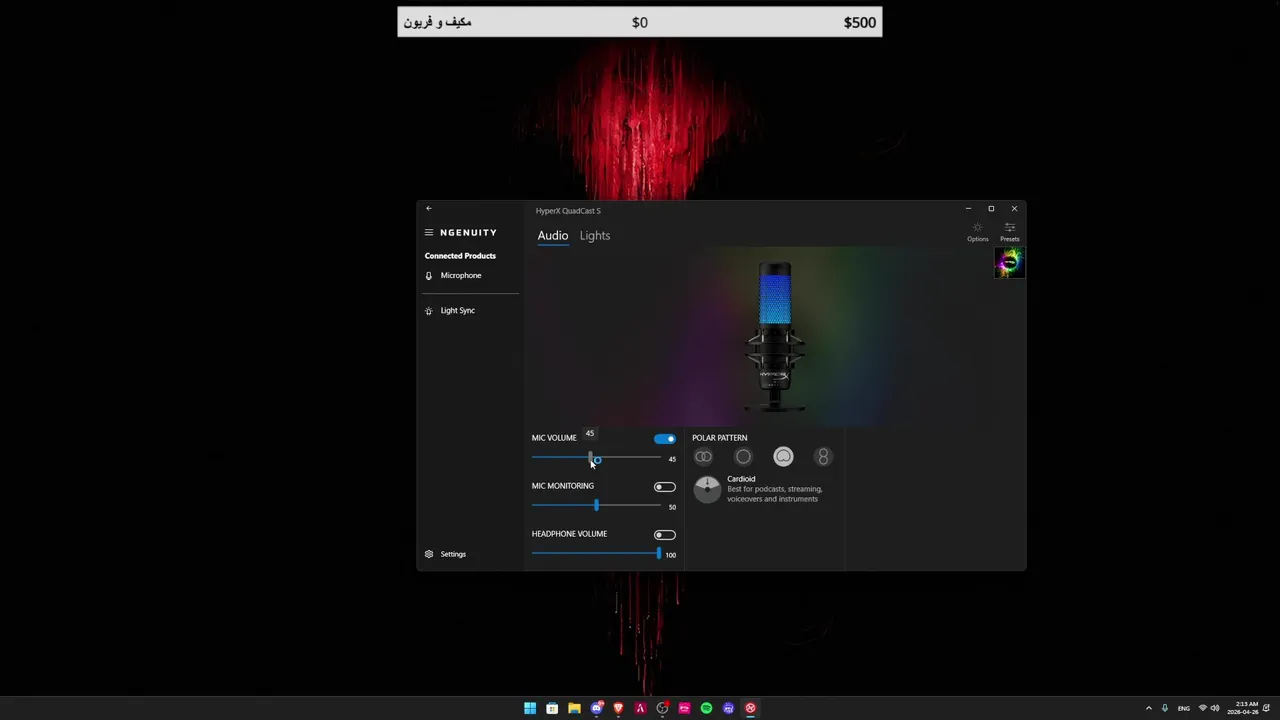Click the Mic Volume slider track

coord(596,458)
